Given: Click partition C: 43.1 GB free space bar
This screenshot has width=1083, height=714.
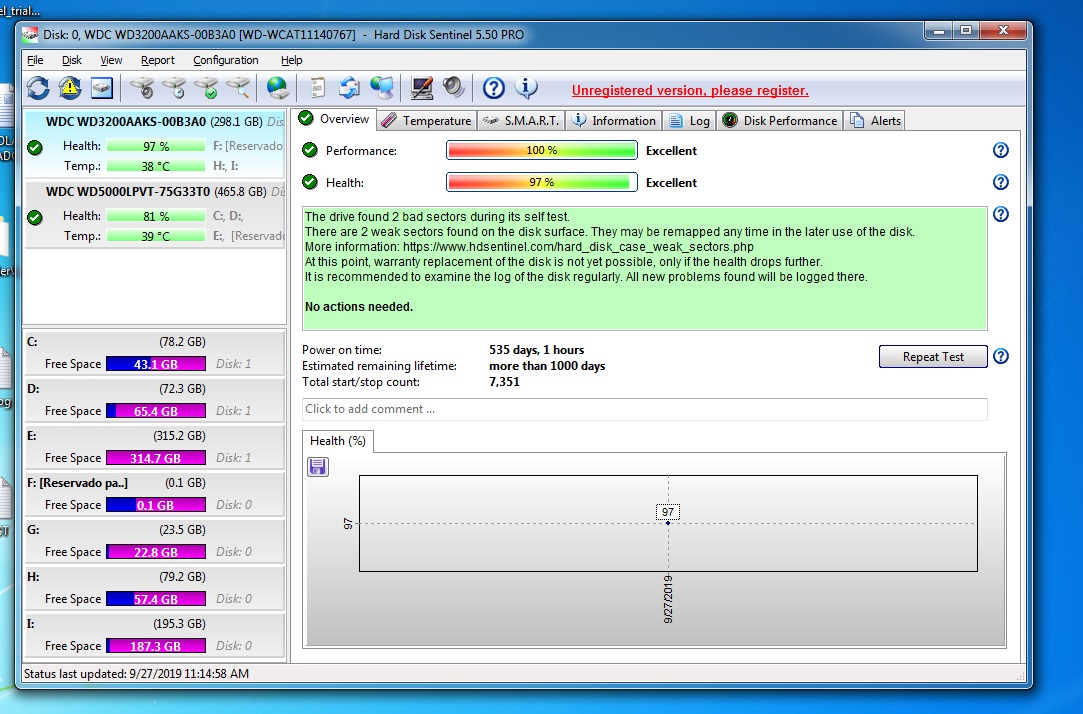Looking at the screenshot, I should [x=156, y=364].
